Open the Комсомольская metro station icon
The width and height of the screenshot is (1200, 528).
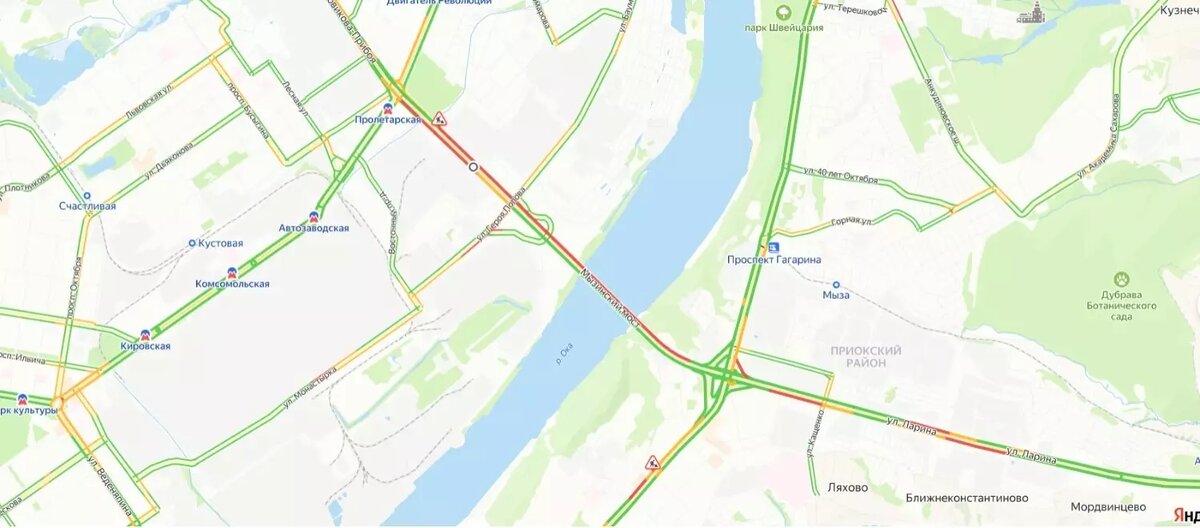(x=232, y=271)
